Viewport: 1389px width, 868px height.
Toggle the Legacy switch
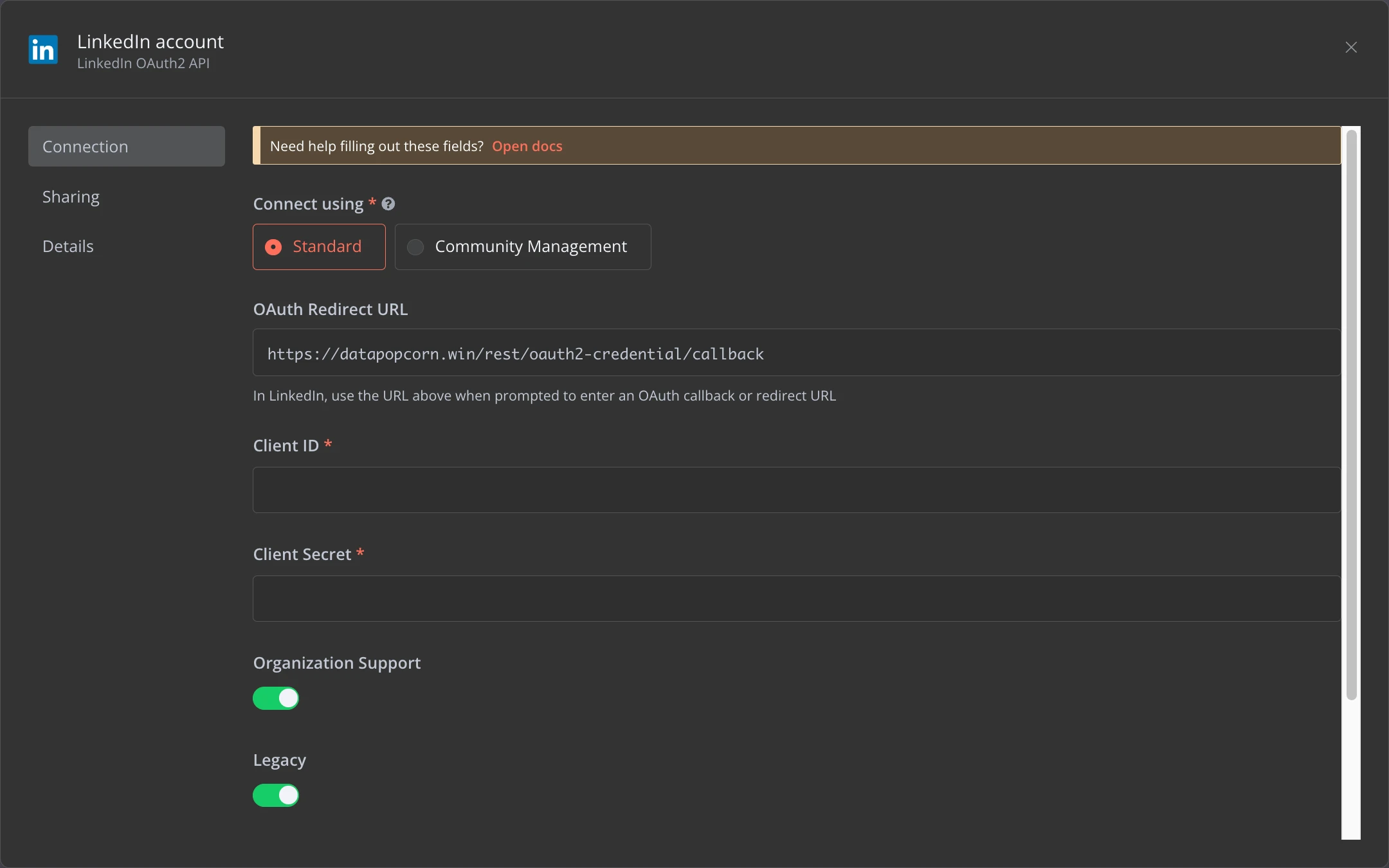coord(276,795)
